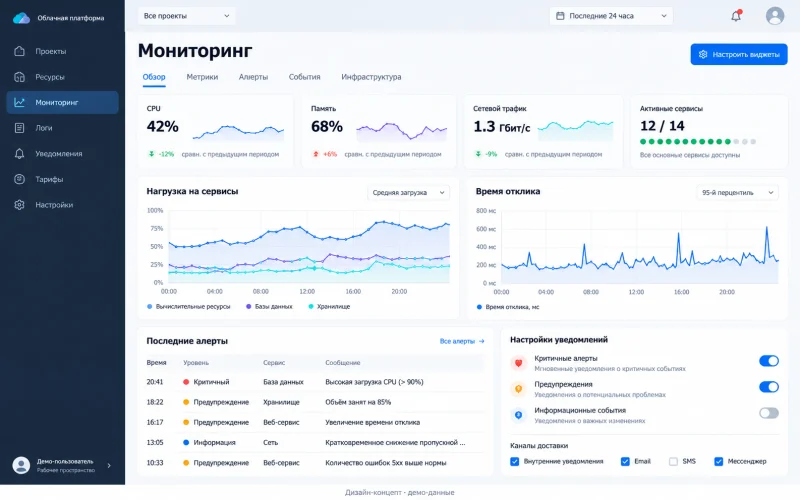Open the Ресурсы sidebar icon

pyautogui.click(x=19, y=77)
